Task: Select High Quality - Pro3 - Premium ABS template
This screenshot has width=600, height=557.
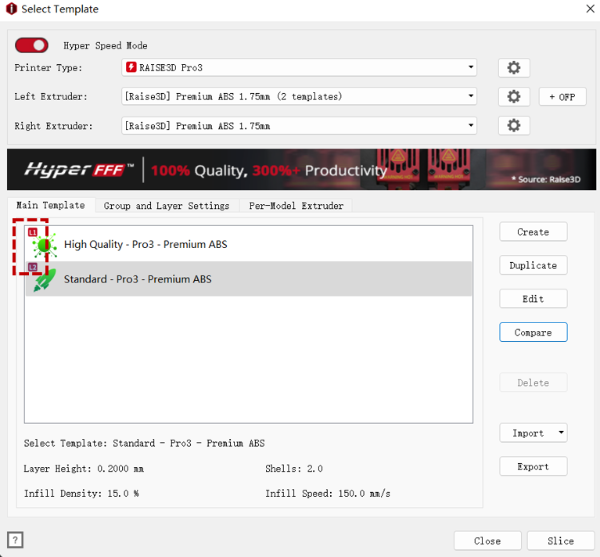Action: 145,244
